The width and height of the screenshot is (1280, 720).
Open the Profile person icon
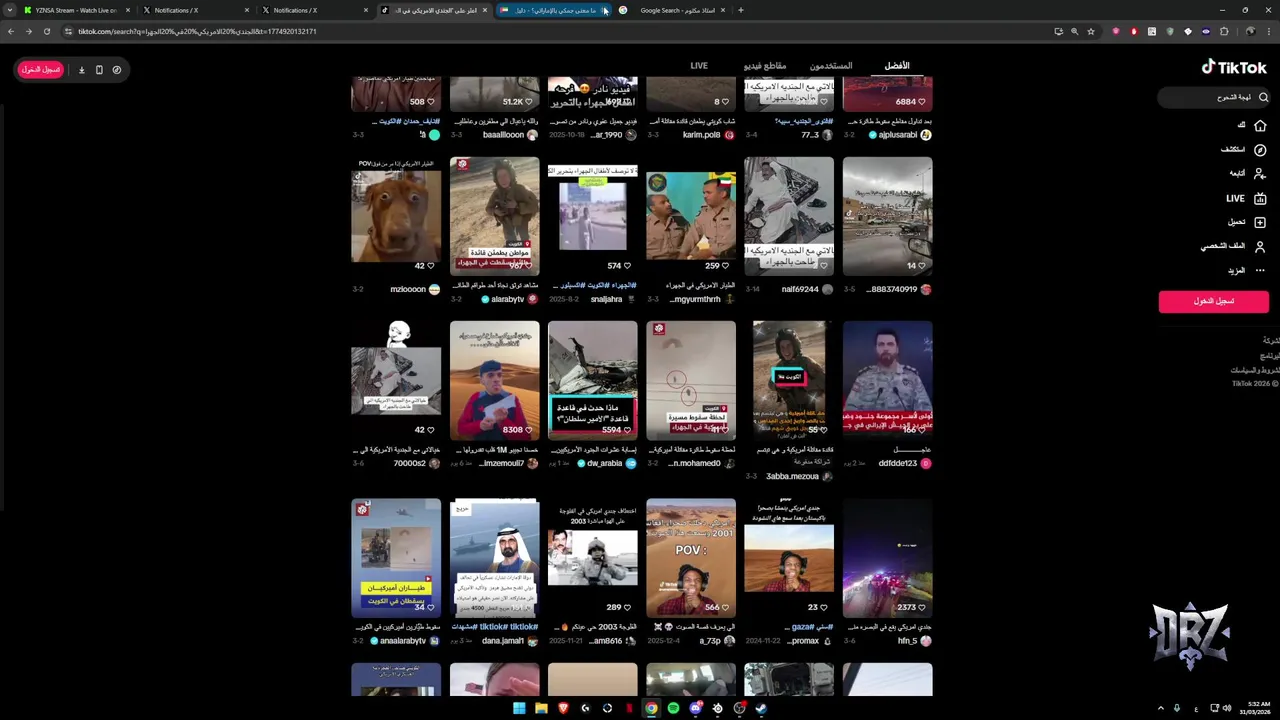[1260, 246]
